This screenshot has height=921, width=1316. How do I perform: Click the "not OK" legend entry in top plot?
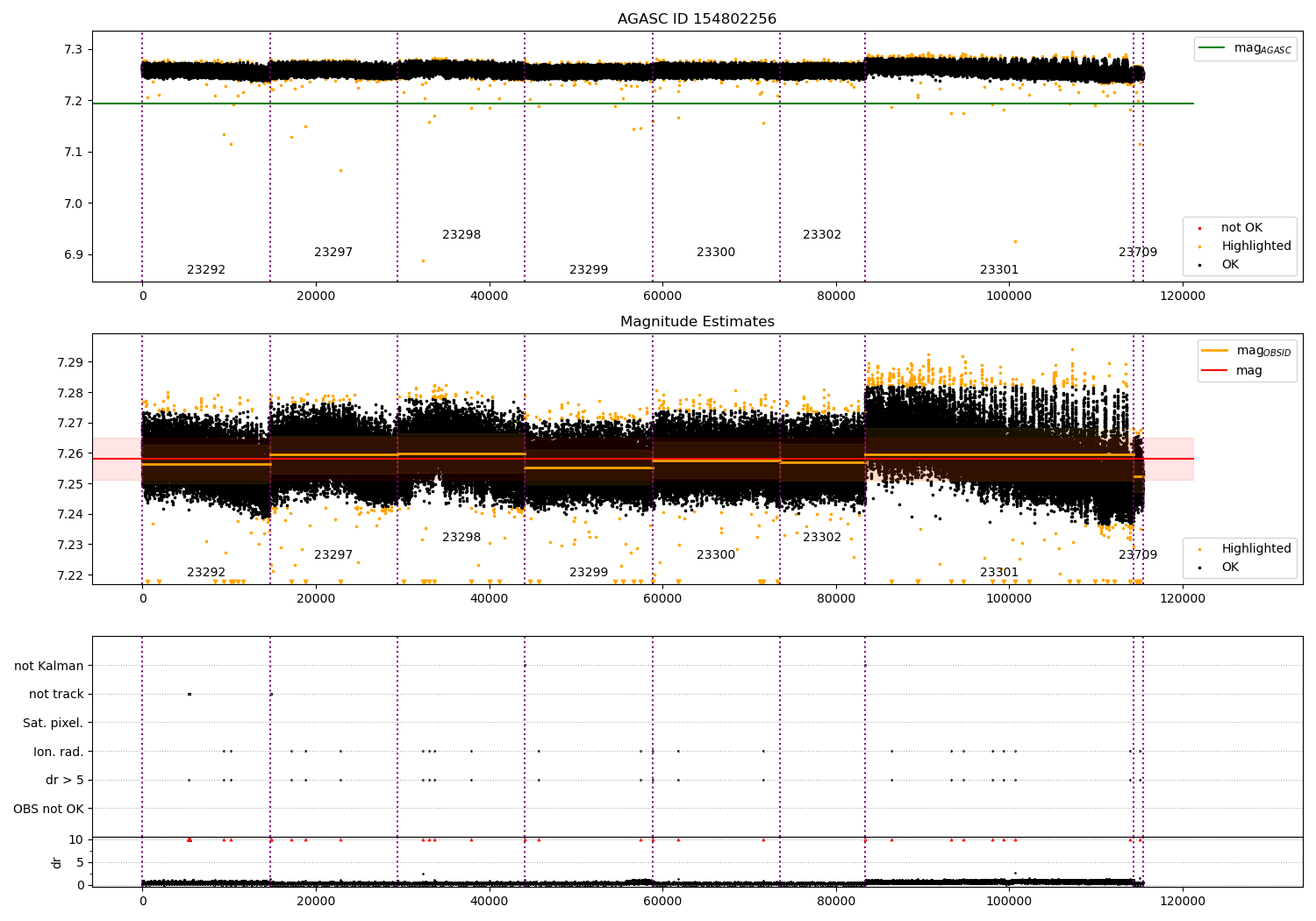1232,228
